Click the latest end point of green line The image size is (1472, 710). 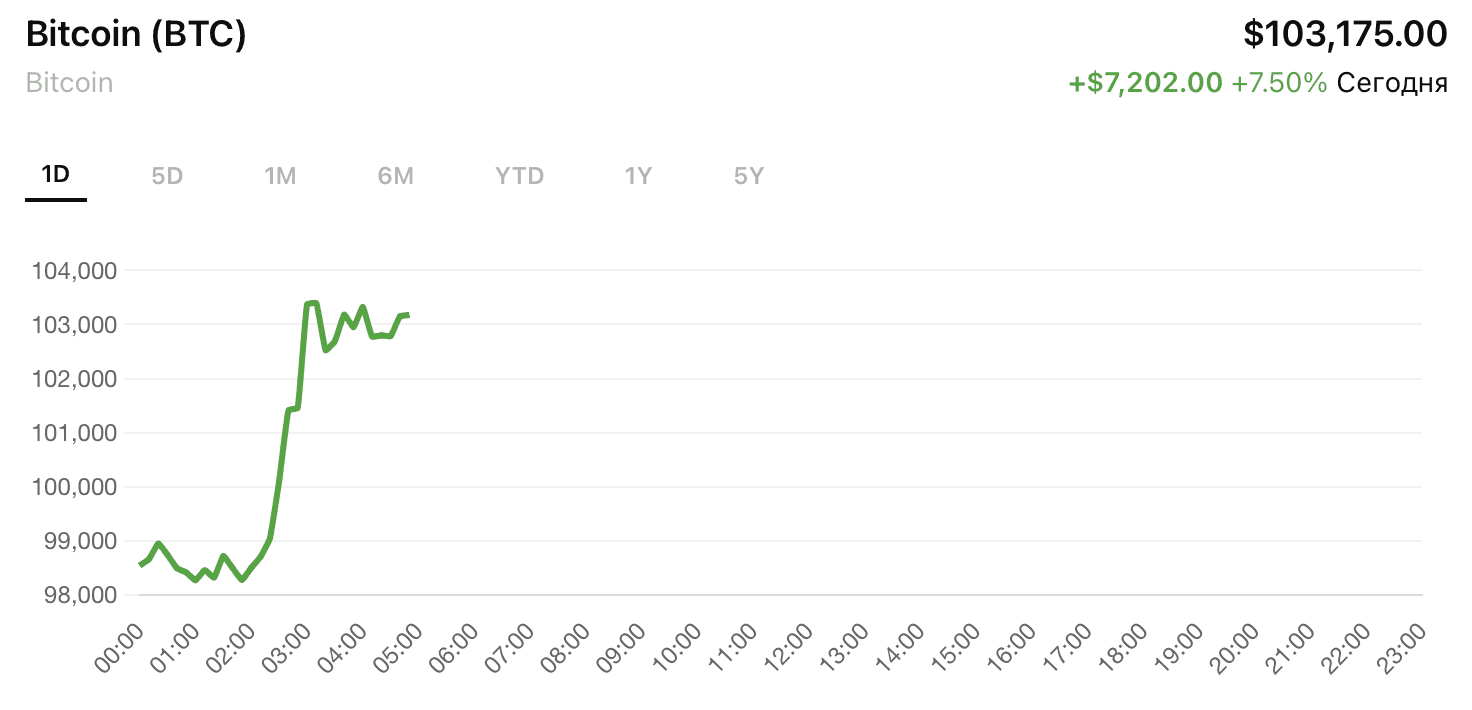[406, 316]
